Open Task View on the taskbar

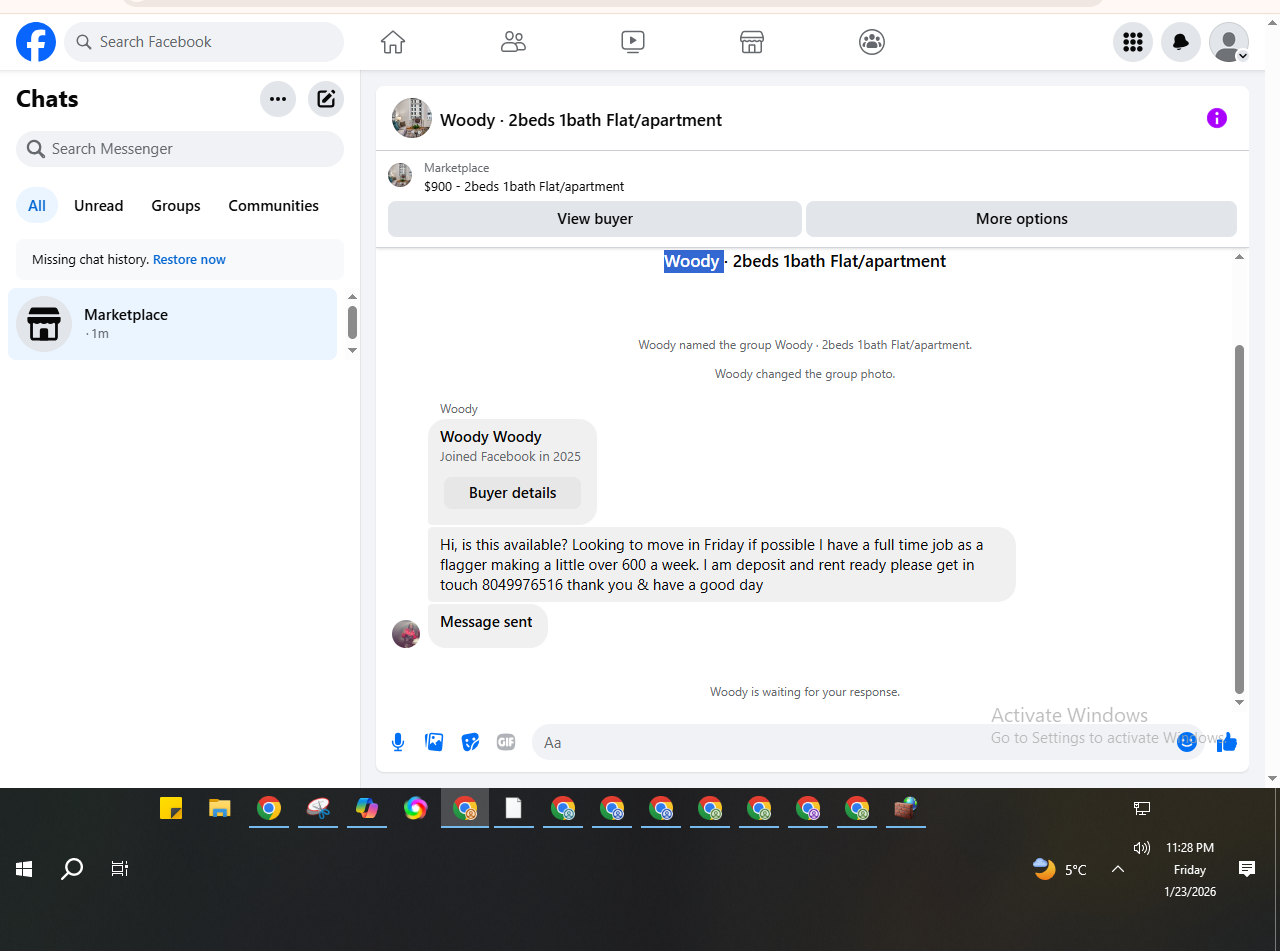(x=120, y=869)
